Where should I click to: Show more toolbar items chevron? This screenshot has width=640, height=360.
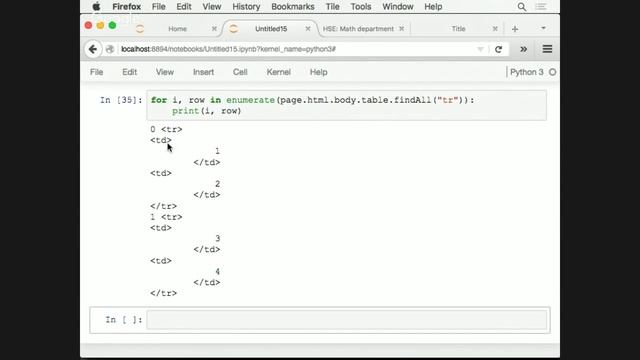(x=523, y=49)
